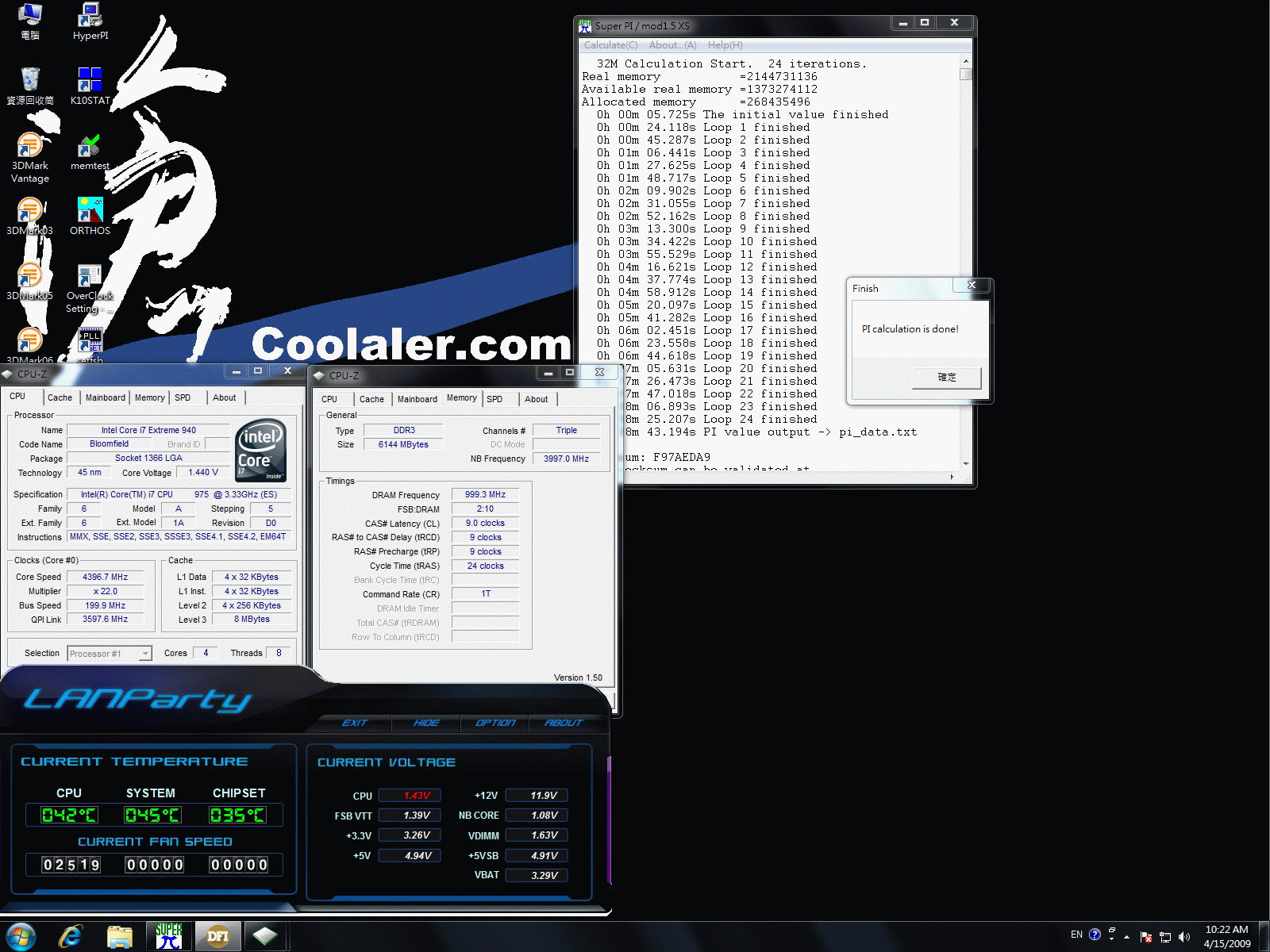The height and width of the screenshot is (952, 1270).
Task: Click the Name field Intel Core i7 Extreme 940
Action: click(148, 430)
